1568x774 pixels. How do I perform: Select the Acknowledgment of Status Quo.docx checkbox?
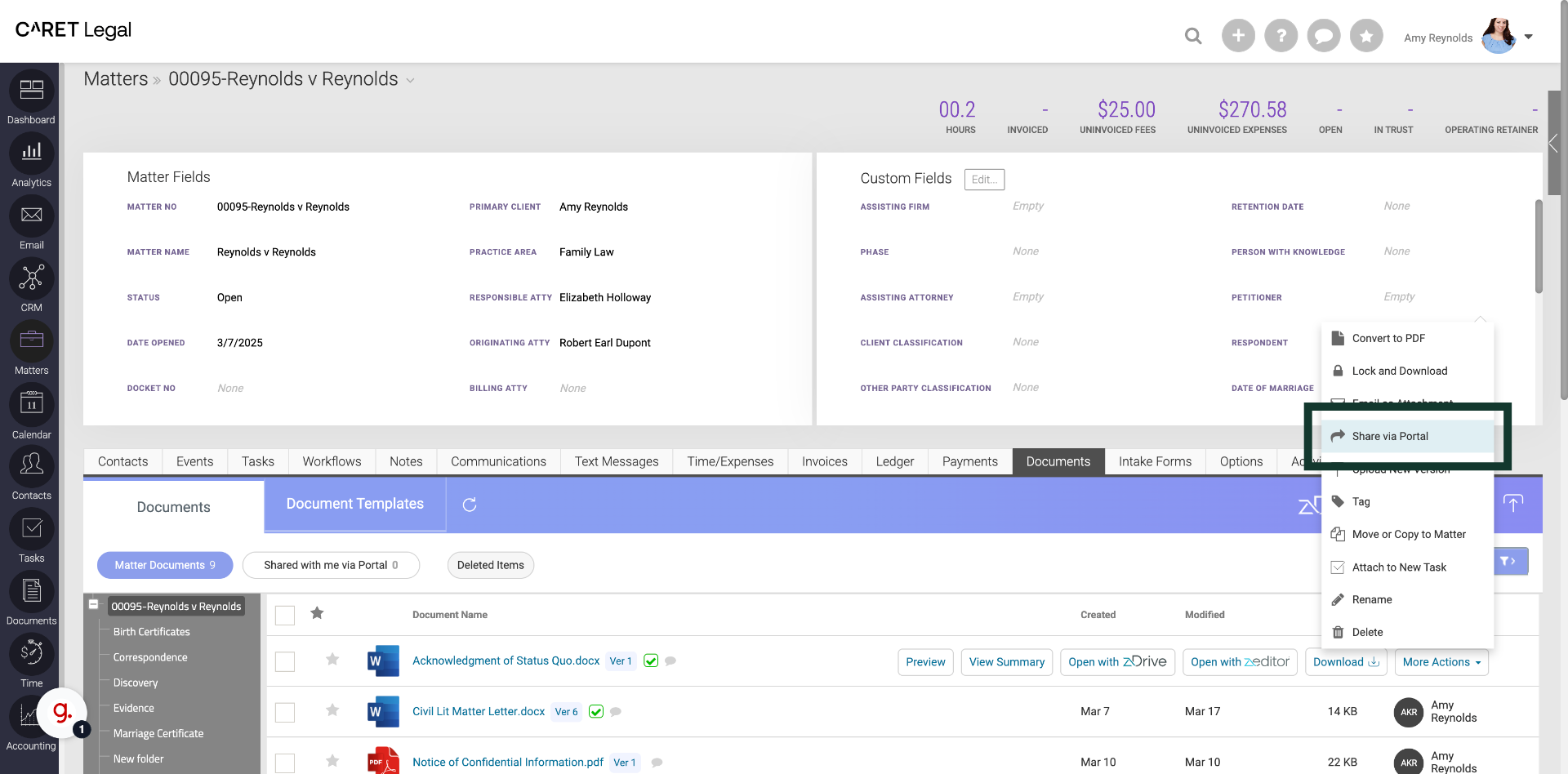pyautogui.click(x=285, y=661)
